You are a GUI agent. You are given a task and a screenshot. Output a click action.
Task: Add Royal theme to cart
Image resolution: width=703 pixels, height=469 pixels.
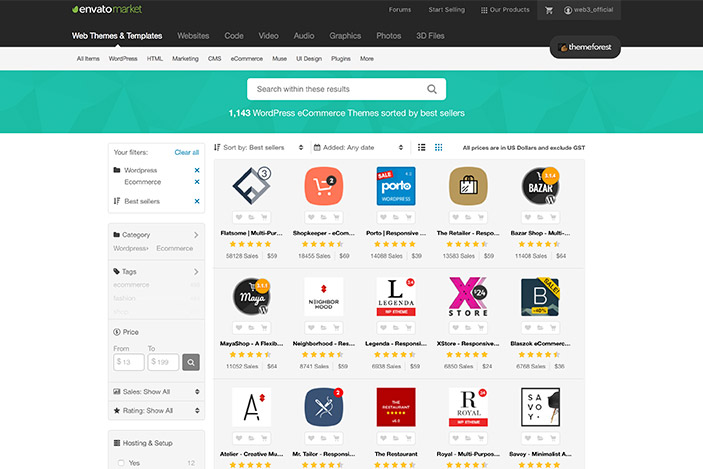(481, 438)
